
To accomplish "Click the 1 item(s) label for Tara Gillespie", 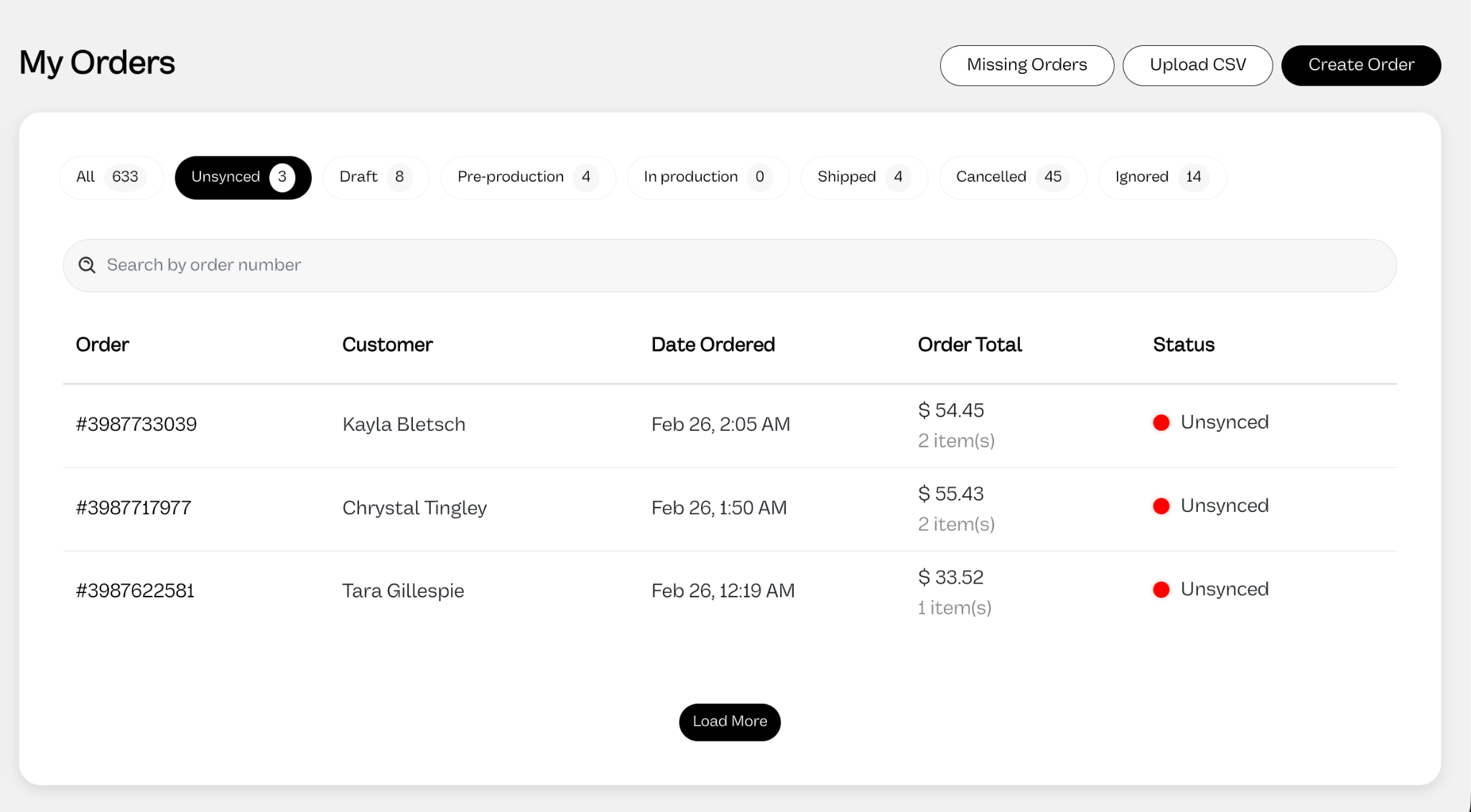I will pyautogui.click(x=955, y=608).
